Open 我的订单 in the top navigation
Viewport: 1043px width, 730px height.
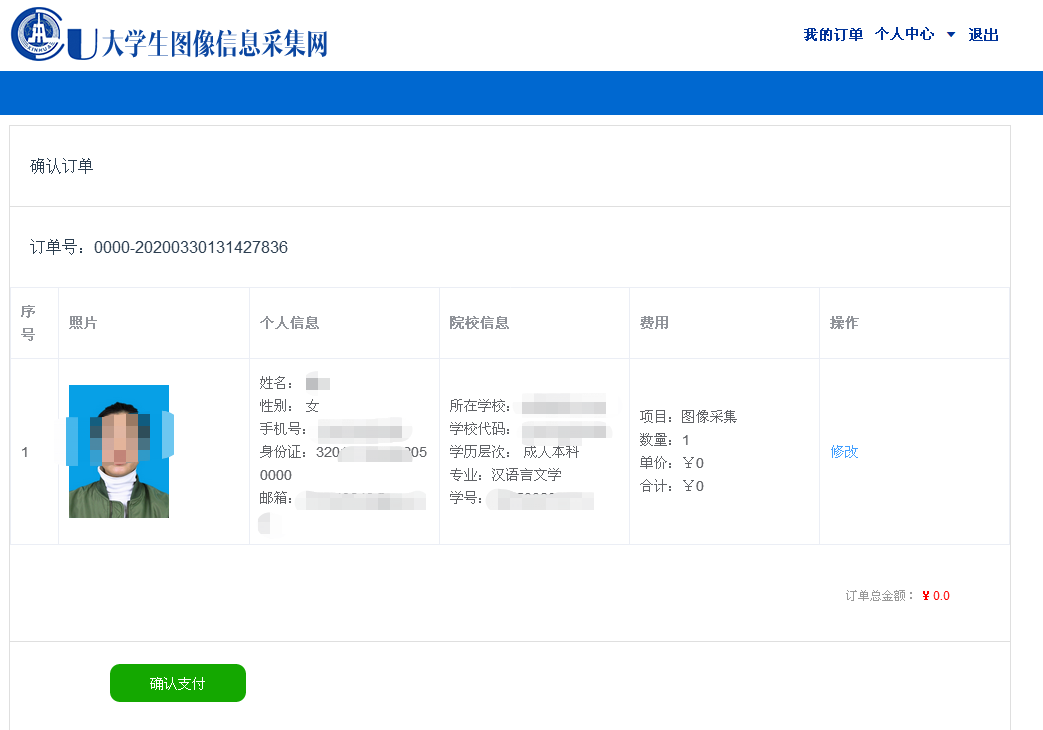[833, 35]
